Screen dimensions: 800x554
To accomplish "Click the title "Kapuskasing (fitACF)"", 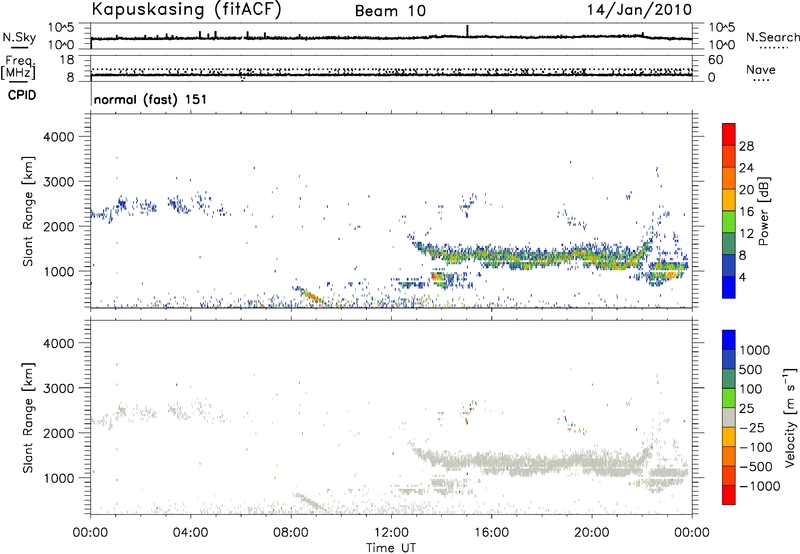I will 186,10.
